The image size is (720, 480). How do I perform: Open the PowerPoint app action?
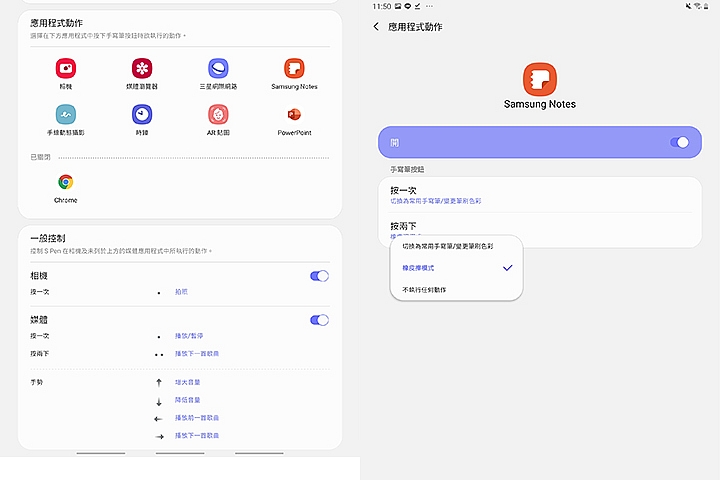(294, 114)
